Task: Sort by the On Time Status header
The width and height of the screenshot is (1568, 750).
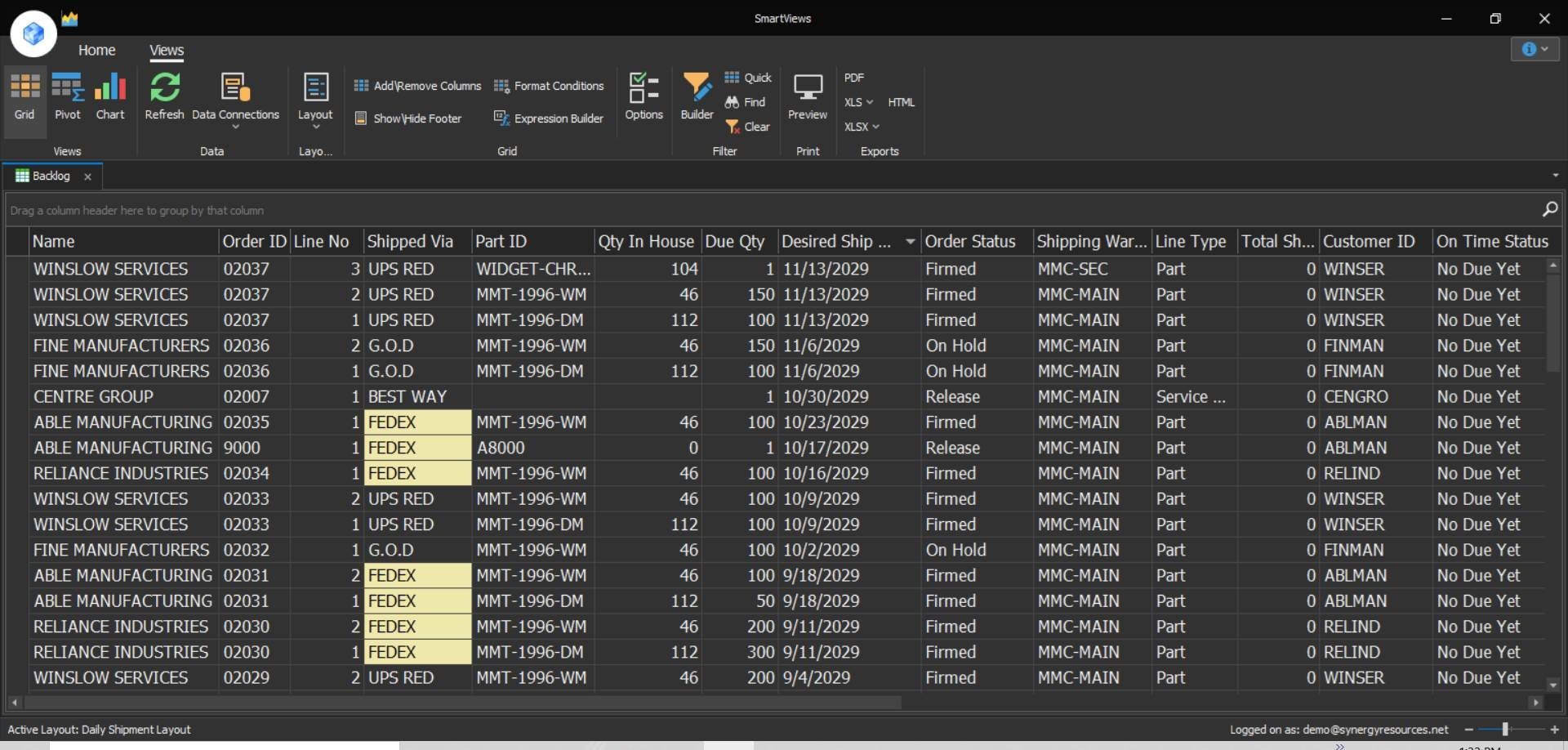Action: click(x=1491, y=241)
